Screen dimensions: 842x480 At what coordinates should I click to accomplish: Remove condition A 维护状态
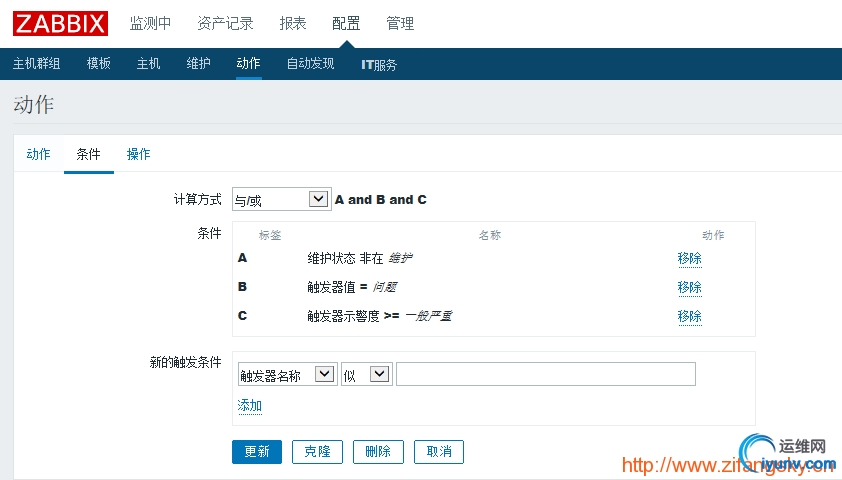(689, 259)
